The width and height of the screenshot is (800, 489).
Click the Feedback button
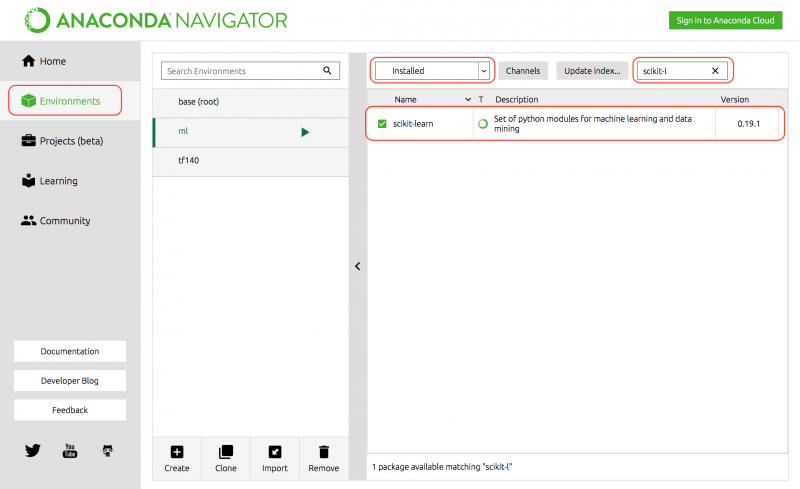pyautogui.click(x=70, y=410)
